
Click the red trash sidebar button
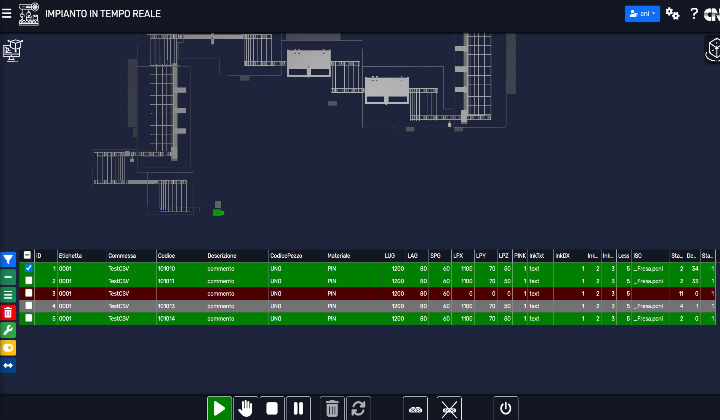(x=8, y=313)
